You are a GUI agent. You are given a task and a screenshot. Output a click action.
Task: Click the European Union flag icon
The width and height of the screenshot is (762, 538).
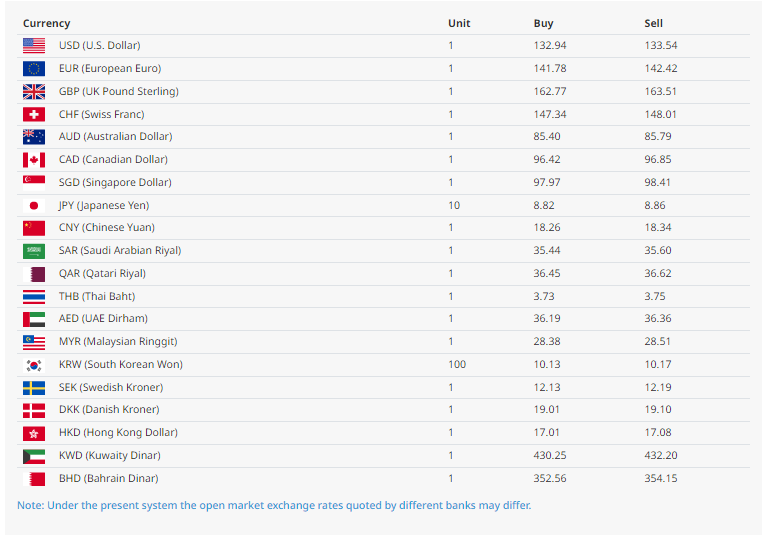(34, 68)
